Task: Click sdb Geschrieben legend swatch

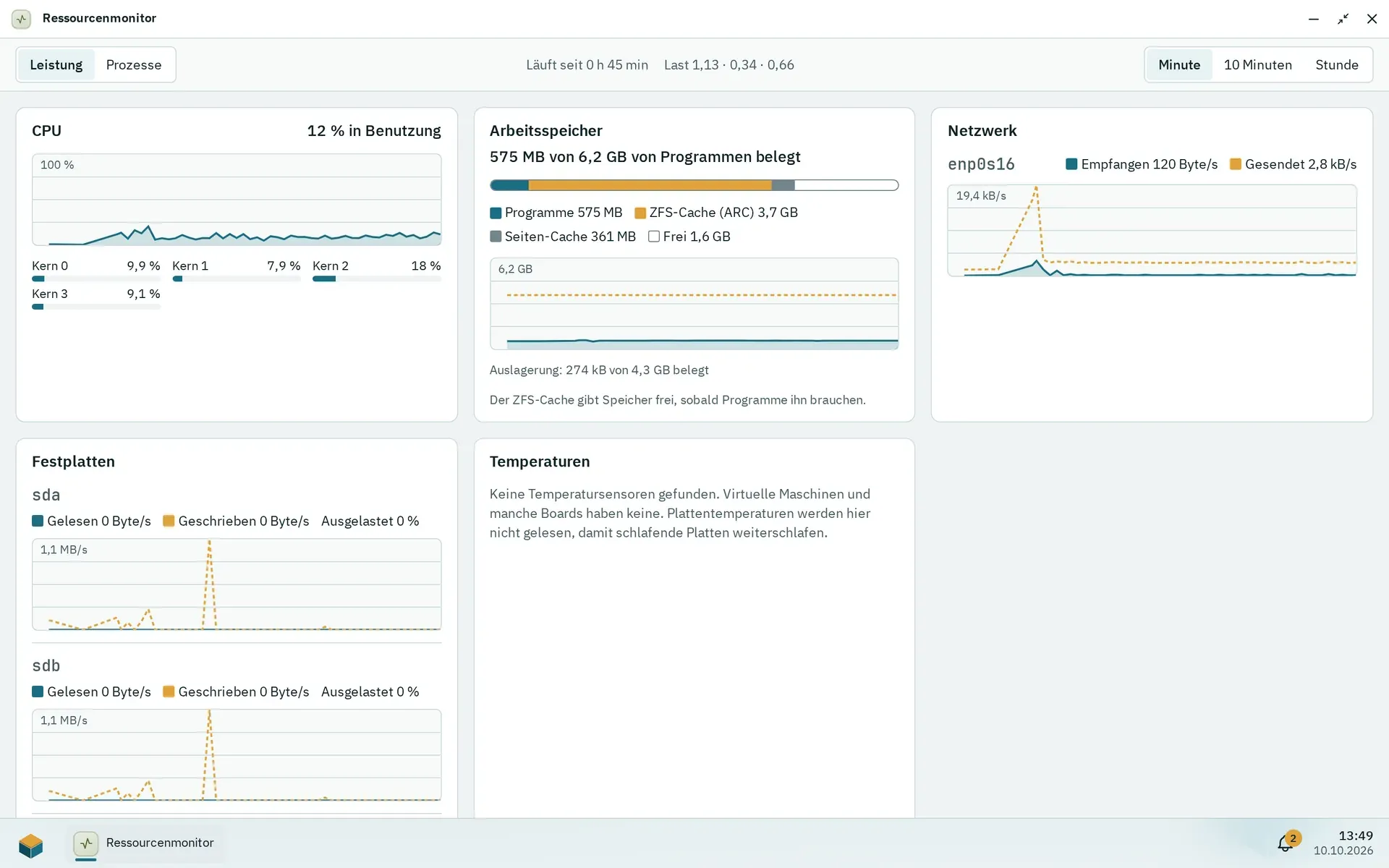Action: [169, 692]
